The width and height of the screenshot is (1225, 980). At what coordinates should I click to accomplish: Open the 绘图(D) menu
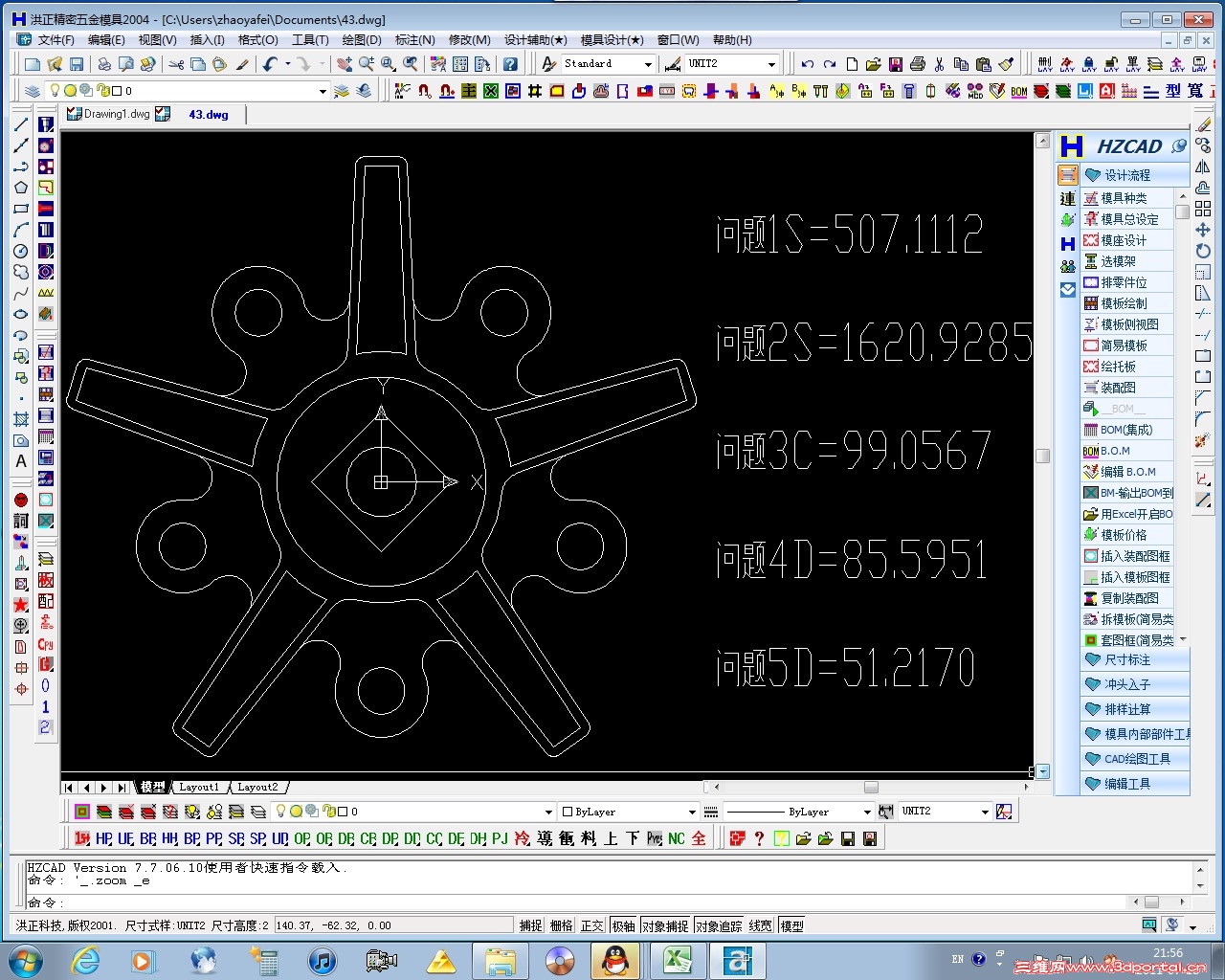click(x=362, y=40)
